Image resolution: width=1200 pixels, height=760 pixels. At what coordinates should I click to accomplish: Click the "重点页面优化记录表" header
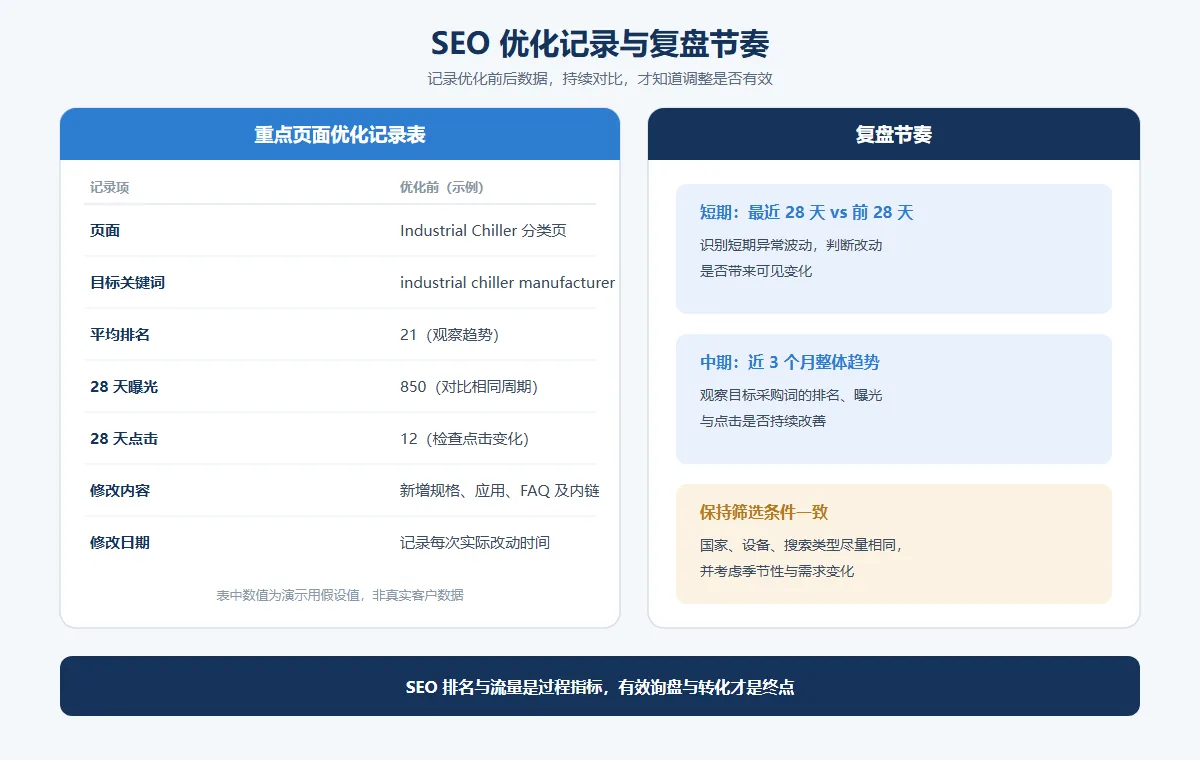tap(340, 135)
